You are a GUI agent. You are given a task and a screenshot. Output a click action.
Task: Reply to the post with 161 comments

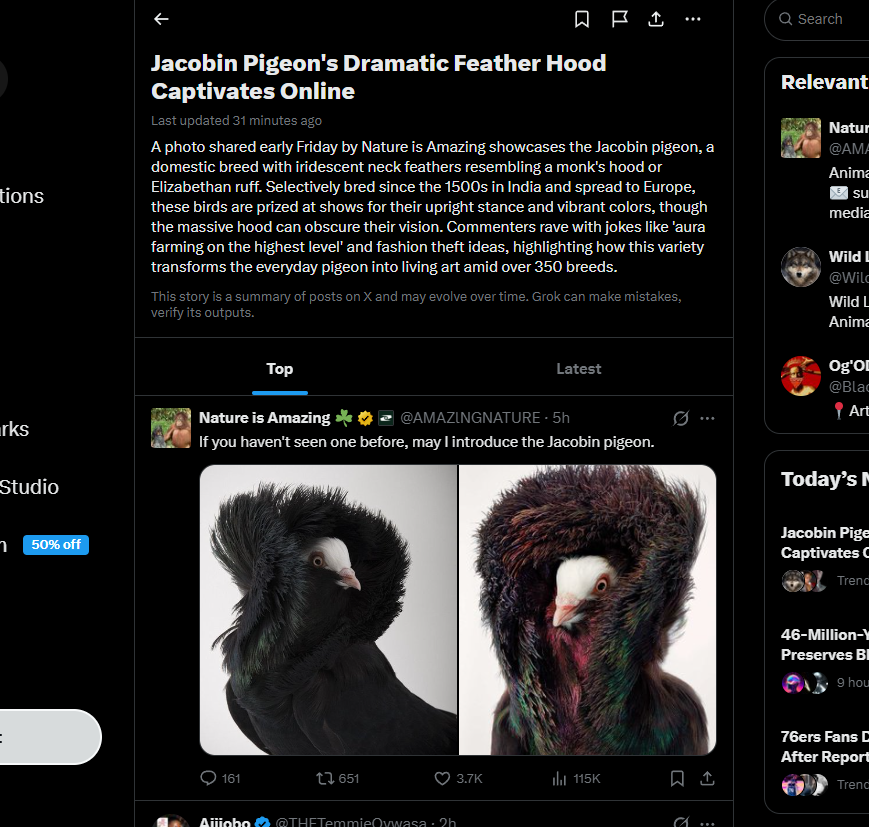220,778
